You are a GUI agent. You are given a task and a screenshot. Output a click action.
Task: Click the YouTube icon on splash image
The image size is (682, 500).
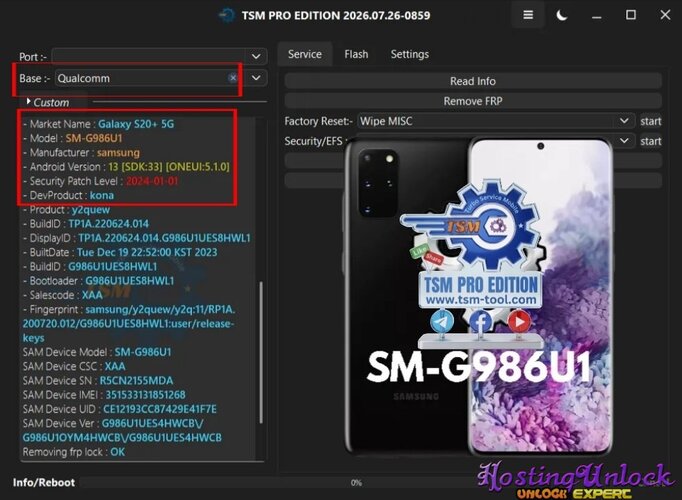519,322
